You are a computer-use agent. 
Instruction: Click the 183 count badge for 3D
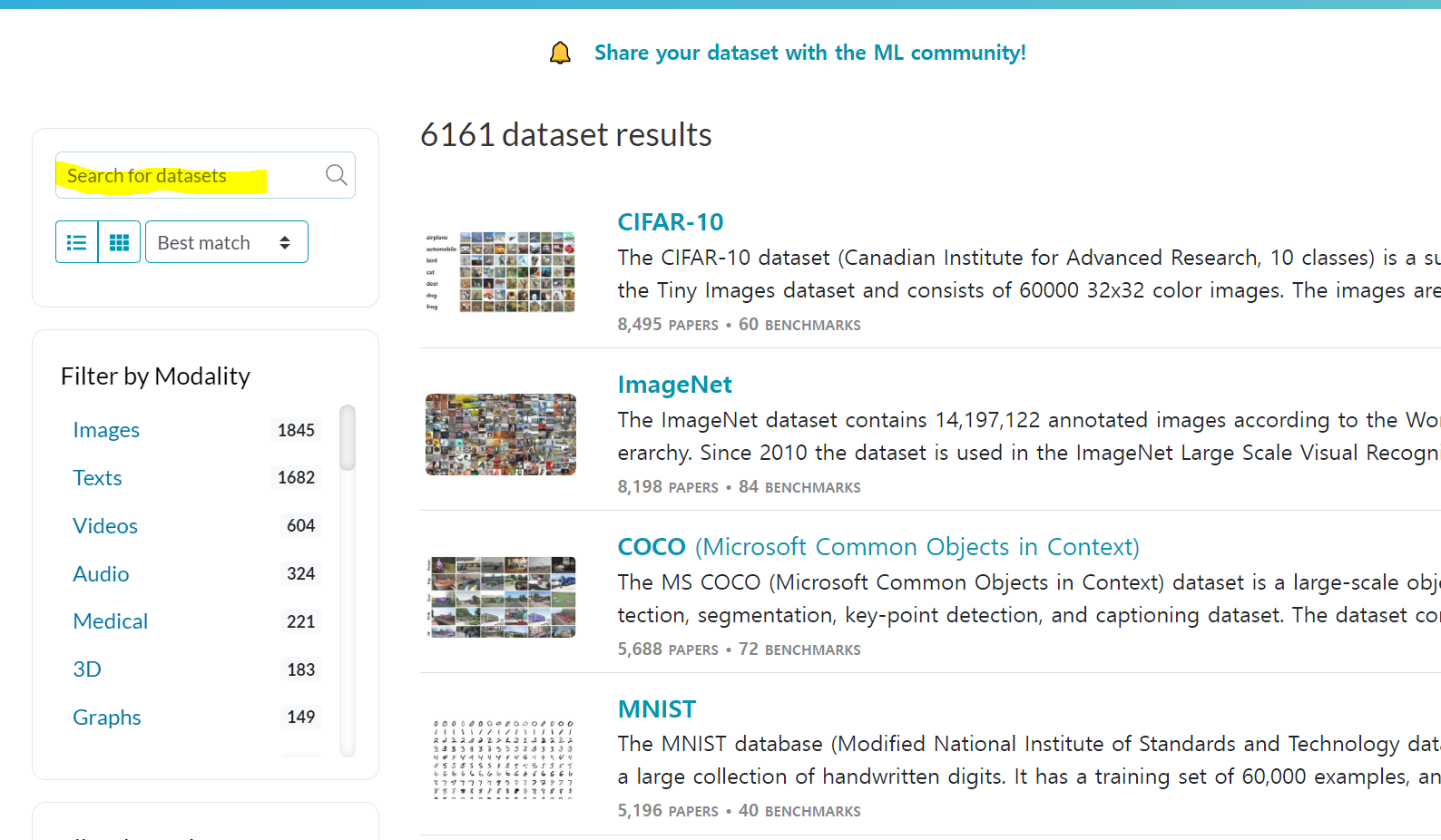[300, 669]
